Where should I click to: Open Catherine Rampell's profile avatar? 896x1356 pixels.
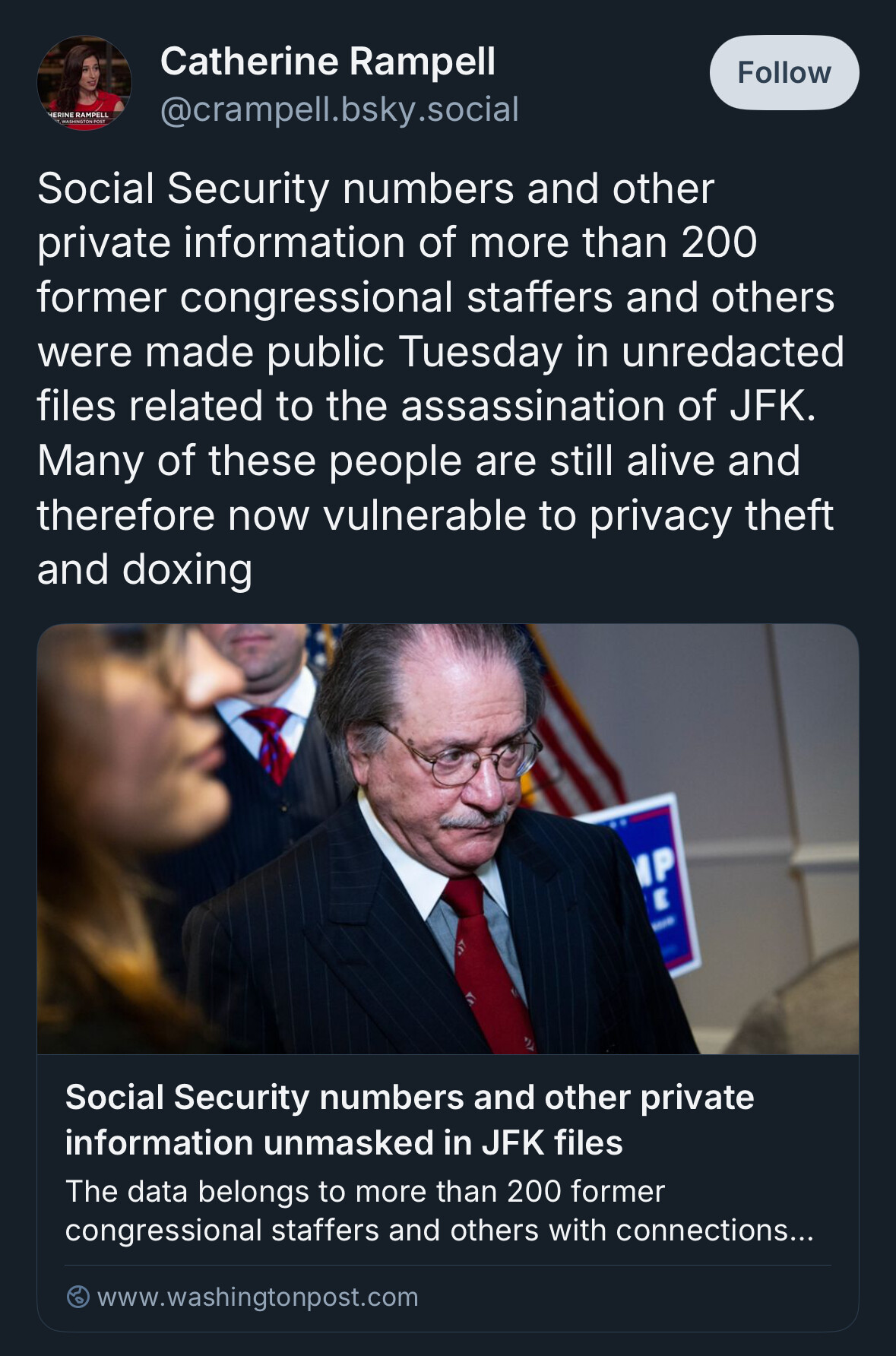tap(84, 83)
